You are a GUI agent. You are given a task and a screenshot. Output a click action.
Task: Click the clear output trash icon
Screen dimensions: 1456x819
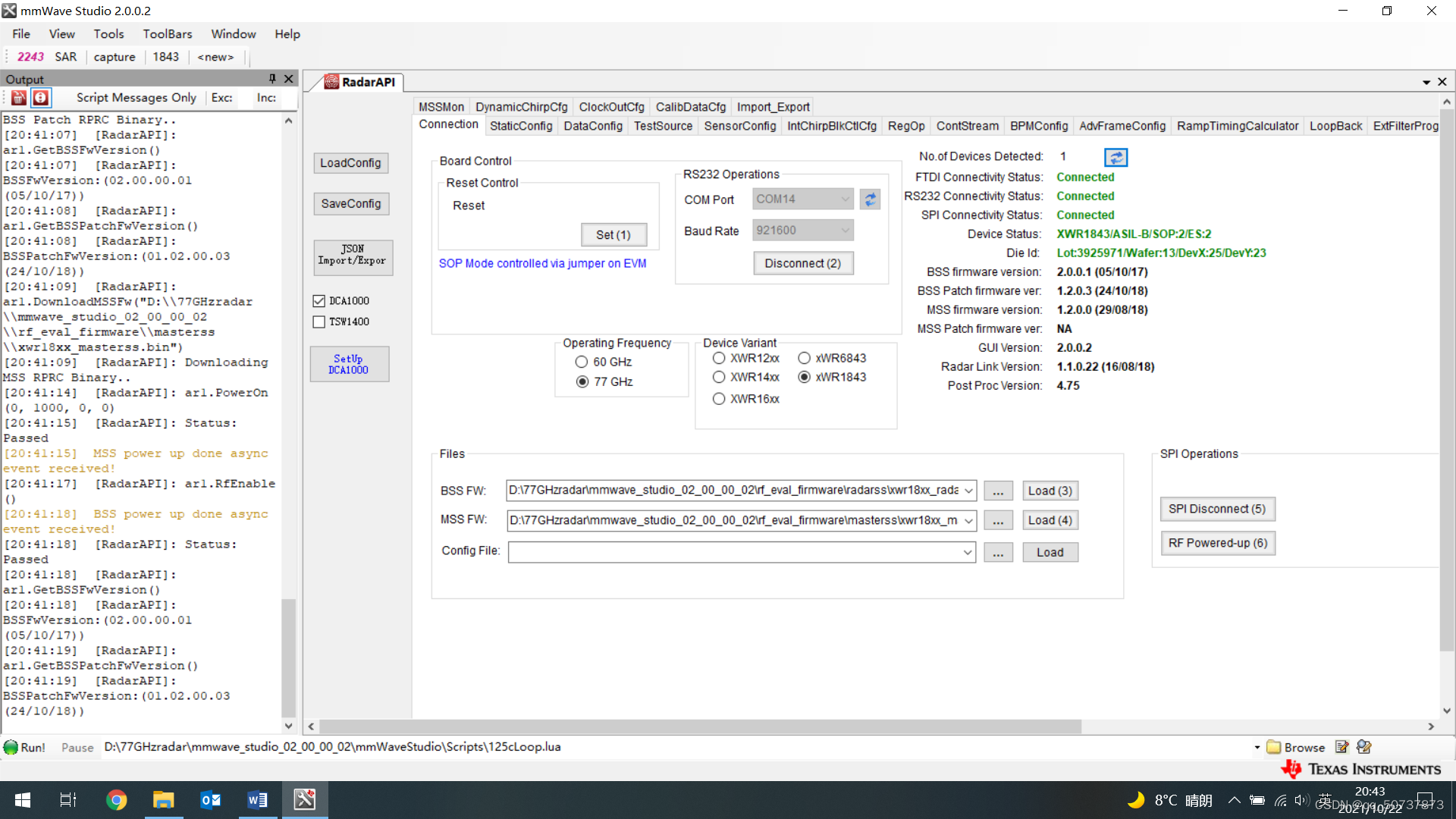tap(19, 98)
